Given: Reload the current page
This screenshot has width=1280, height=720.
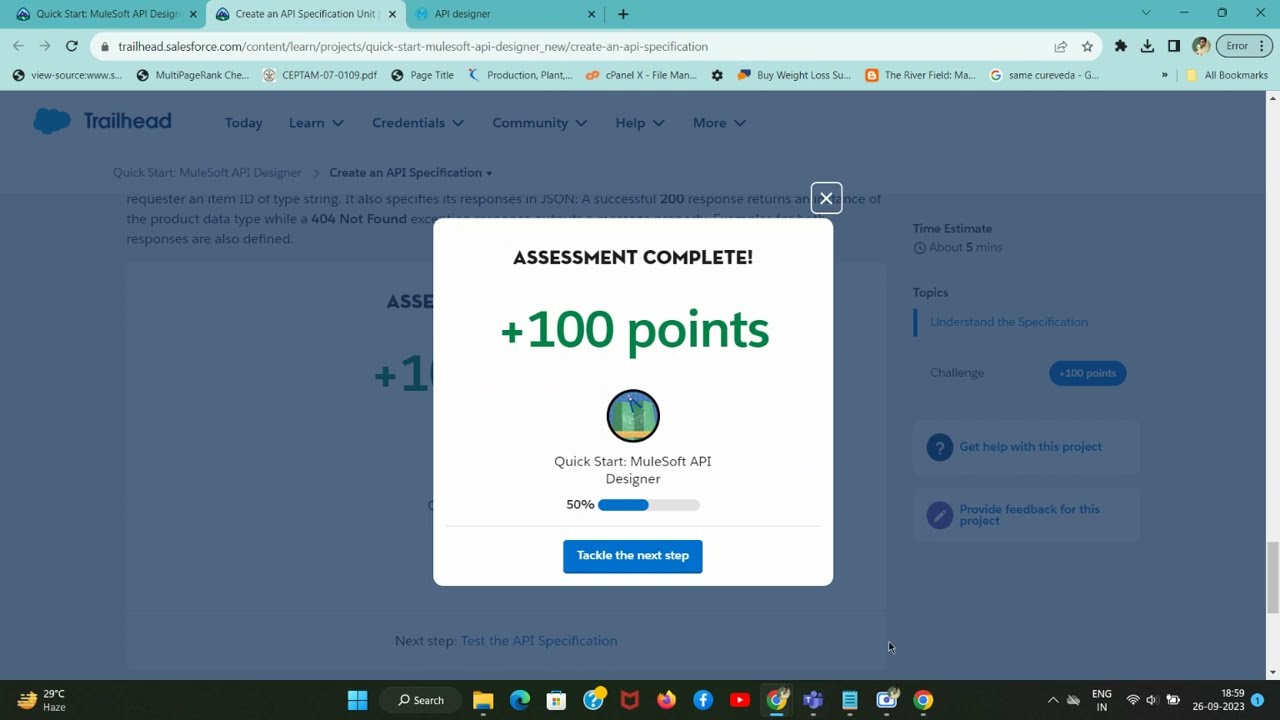Looking at the screenshot, I should coord(72,46).
